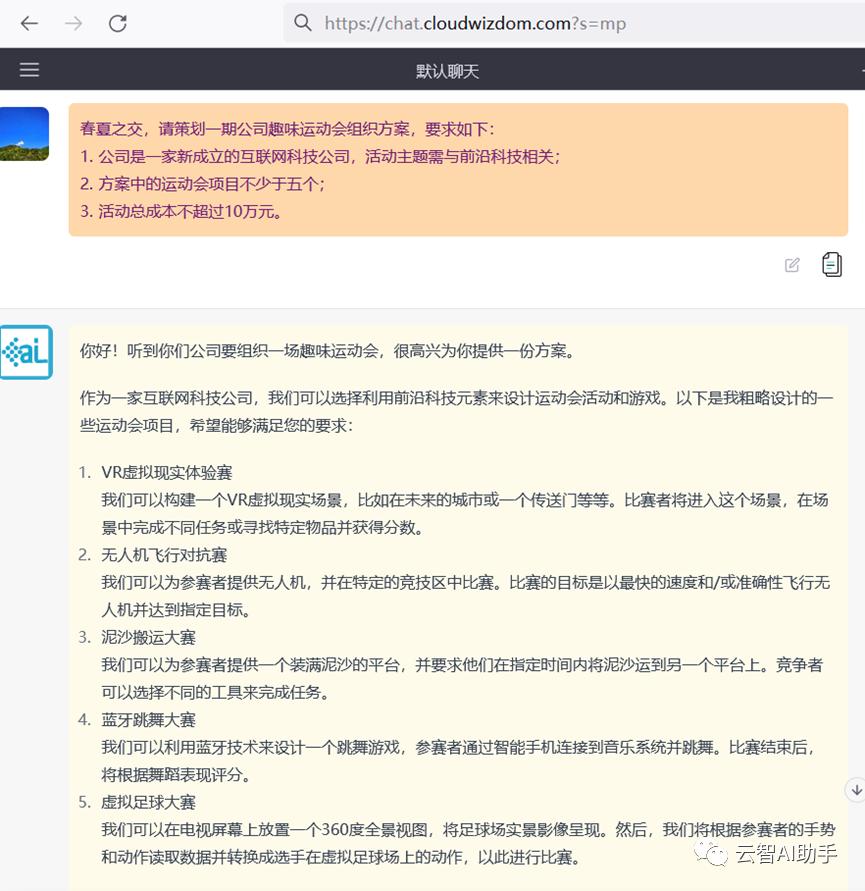Click the edit pencil icon under the prompt
This screenshot has width=865, height=891.
(791, 265)
